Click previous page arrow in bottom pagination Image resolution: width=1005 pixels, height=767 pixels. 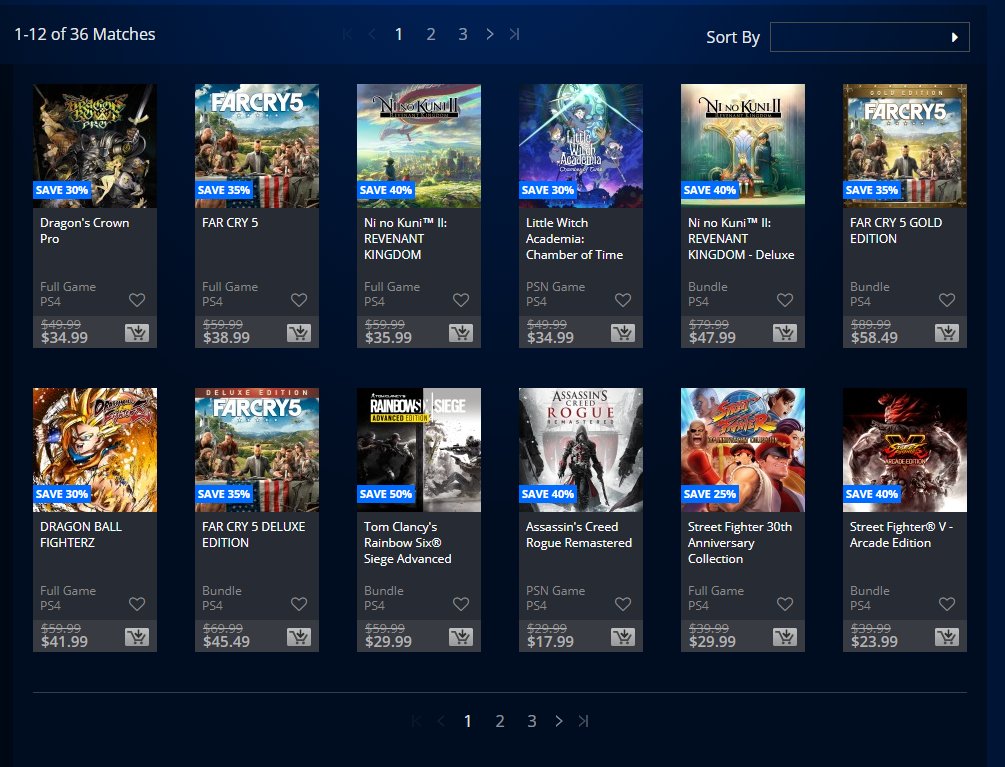[x=441, y=721]
